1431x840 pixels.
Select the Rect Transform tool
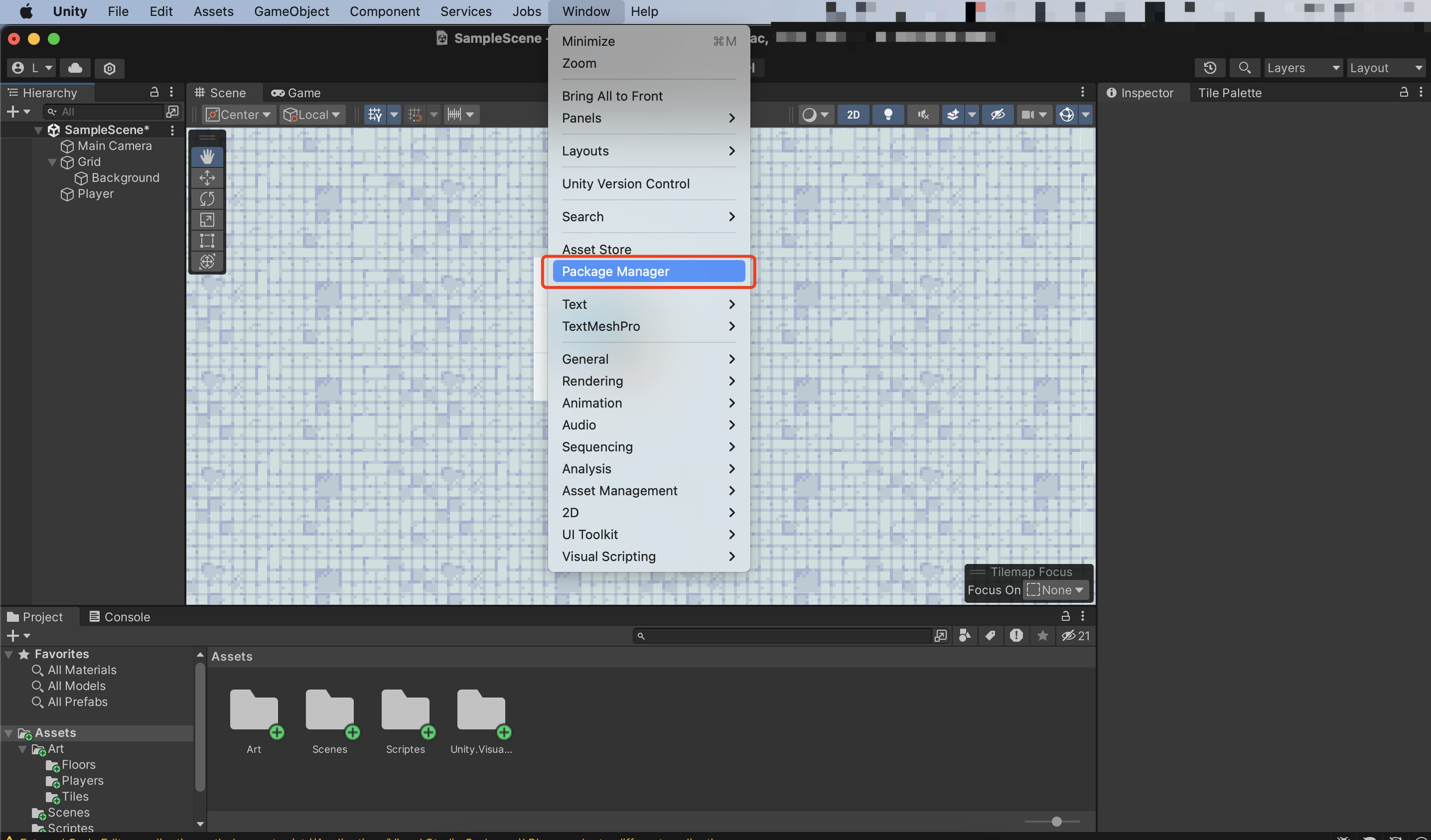207,241
